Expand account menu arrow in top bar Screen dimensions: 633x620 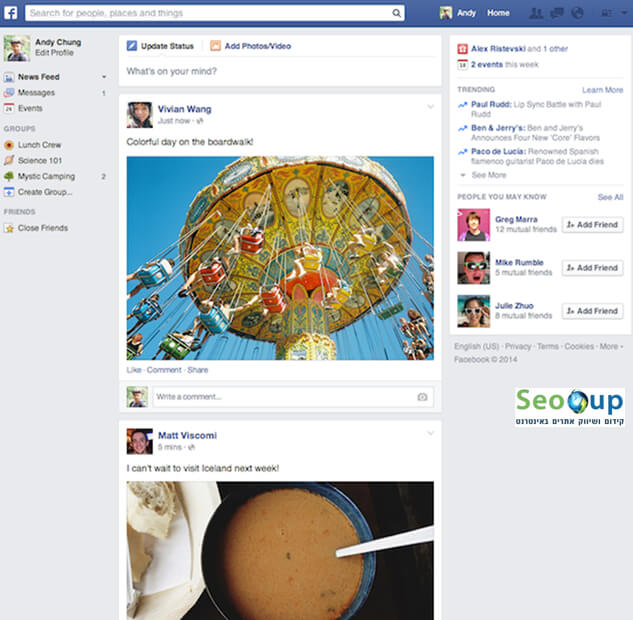tap(624, 13)
